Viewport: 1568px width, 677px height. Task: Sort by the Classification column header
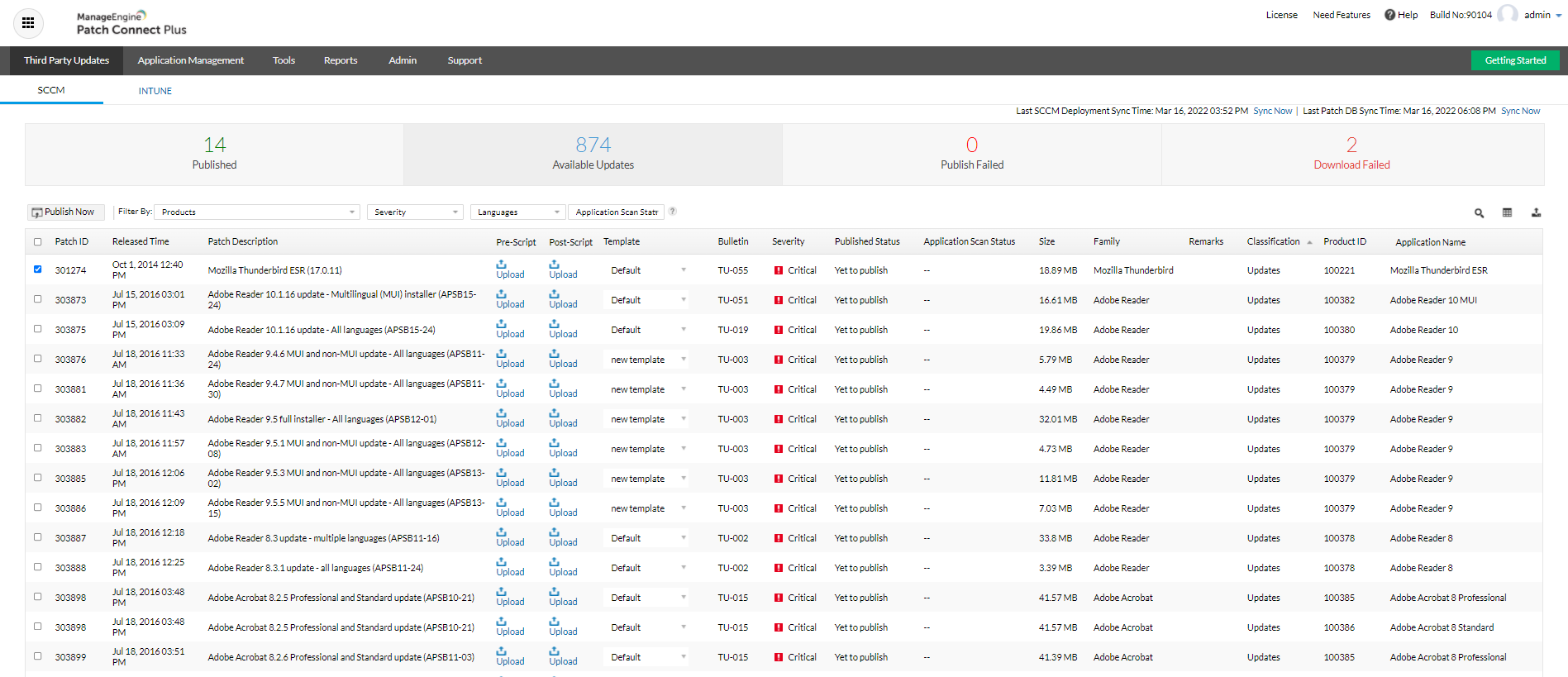click(x=1273, y=242)
